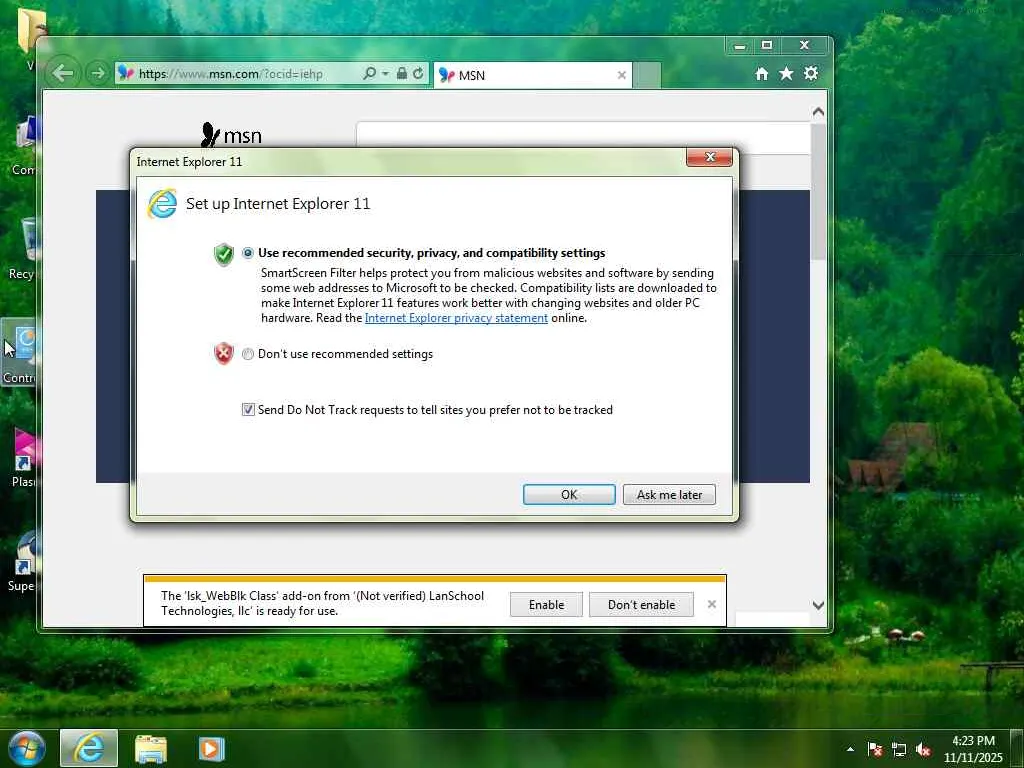1024x768 pixels.
Task: Open the Windows Start menu orb
Action: (27, 748)
